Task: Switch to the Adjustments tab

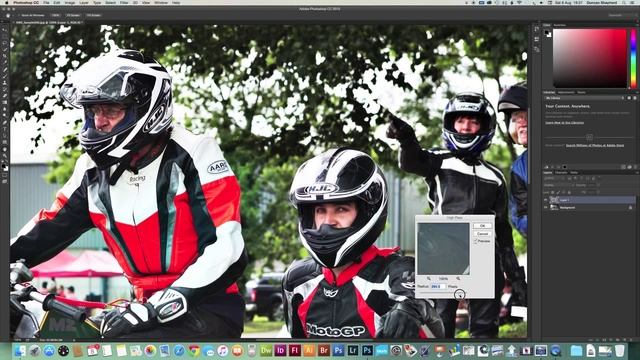Action: click(566, 93)
